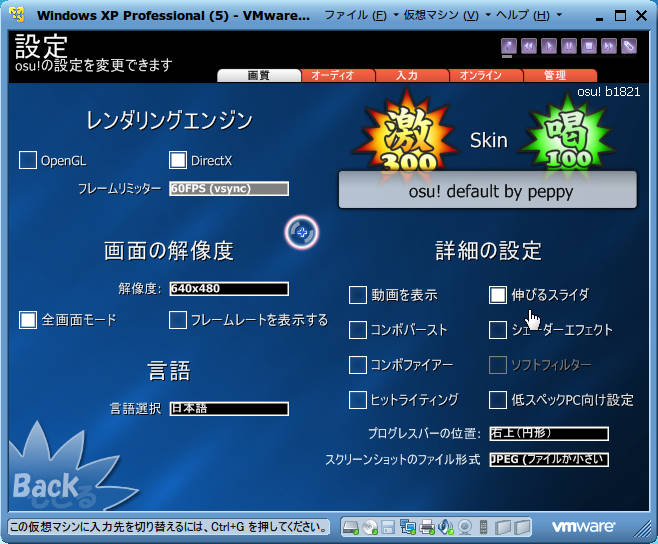658x544 pixels.
Task: Switch to the オーディオ tab
Action: pos(333,76)
